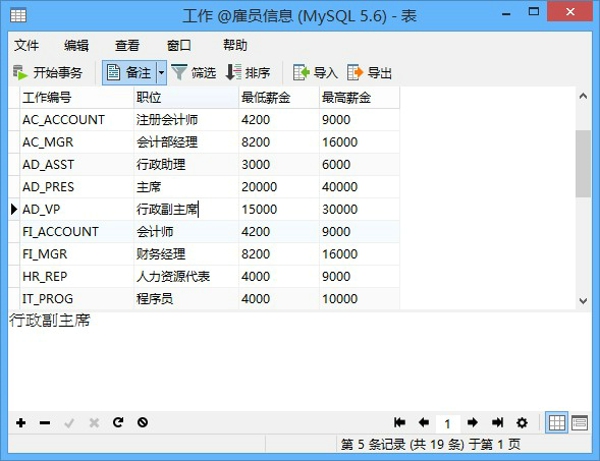
Task: Go to the previous page arrow
Action: [x=423, y=423]
